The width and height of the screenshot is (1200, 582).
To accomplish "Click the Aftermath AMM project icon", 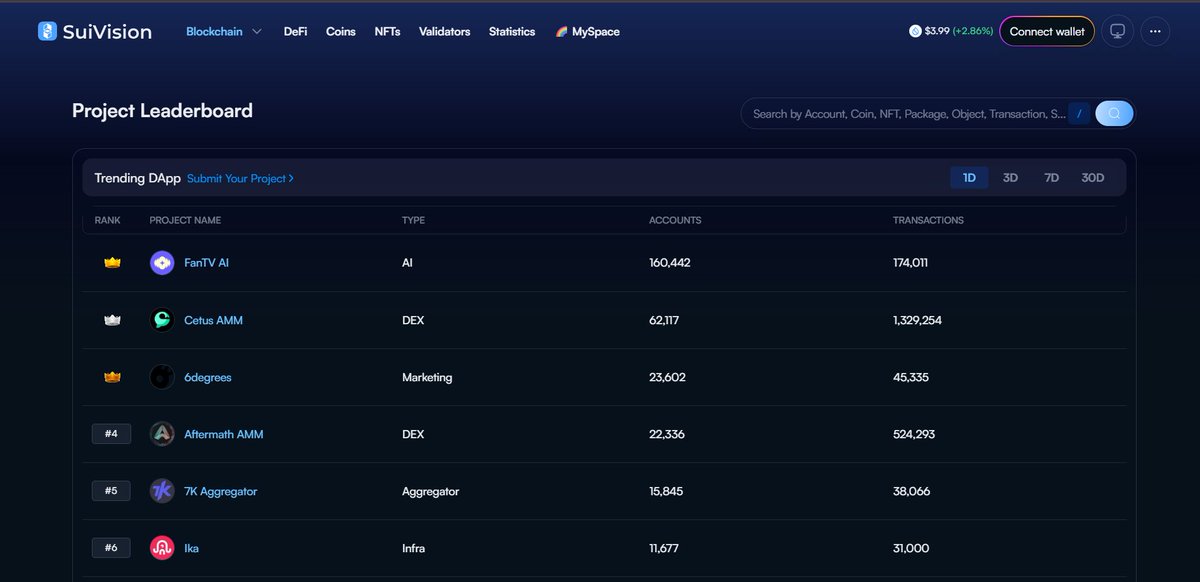I will click(x=162, y=434).
